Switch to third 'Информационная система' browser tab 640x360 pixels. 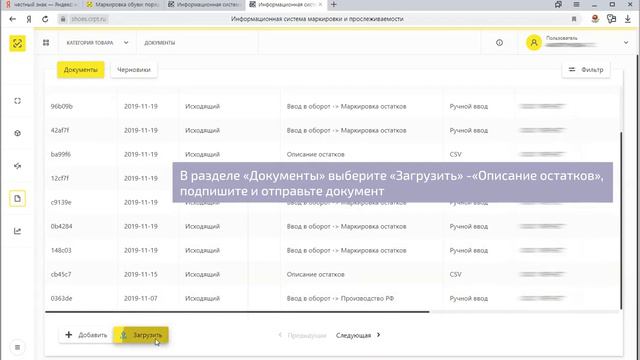[204, 4]
